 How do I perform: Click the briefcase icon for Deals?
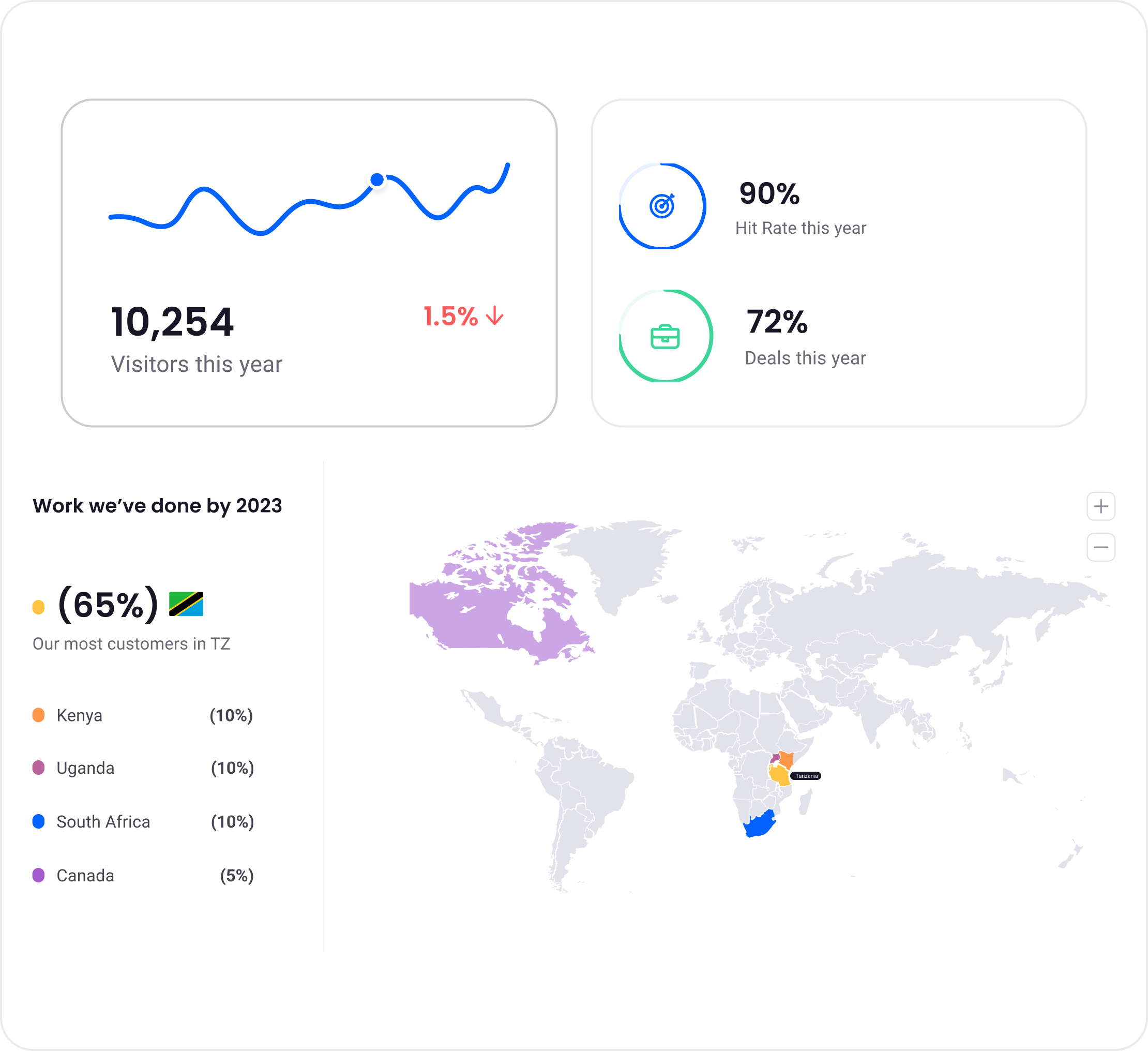[x=664, y=336]
